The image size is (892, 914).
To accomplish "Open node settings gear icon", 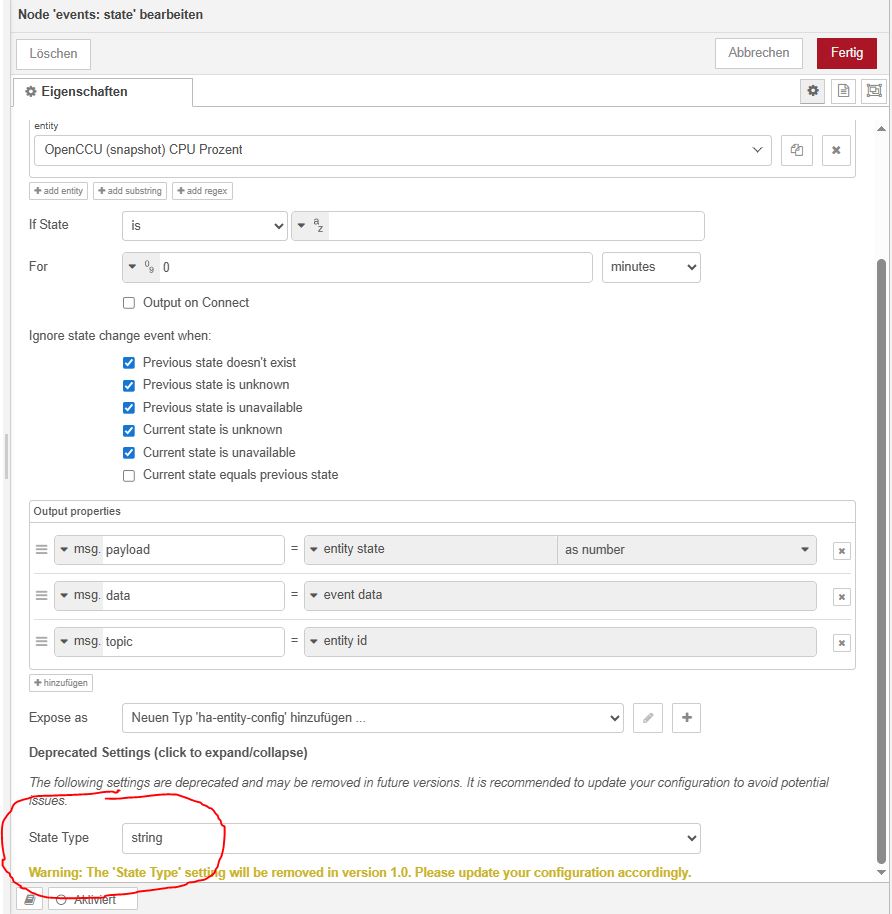I will 813,91.
